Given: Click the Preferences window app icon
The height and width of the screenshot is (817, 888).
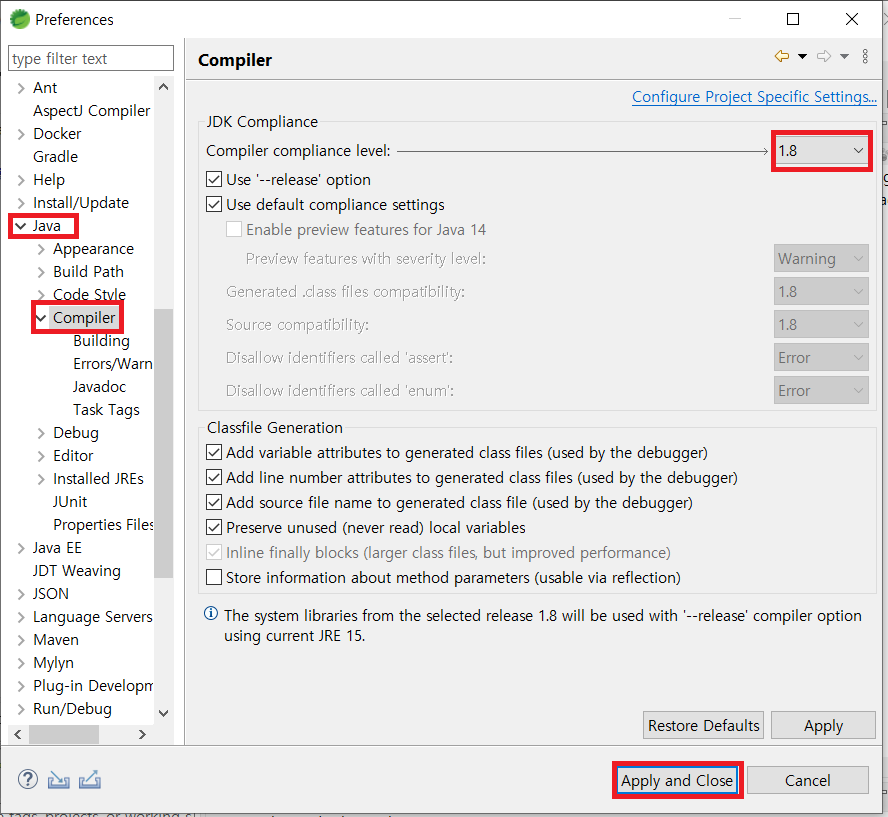Looking at the screenshot, I should coord(20,19).
